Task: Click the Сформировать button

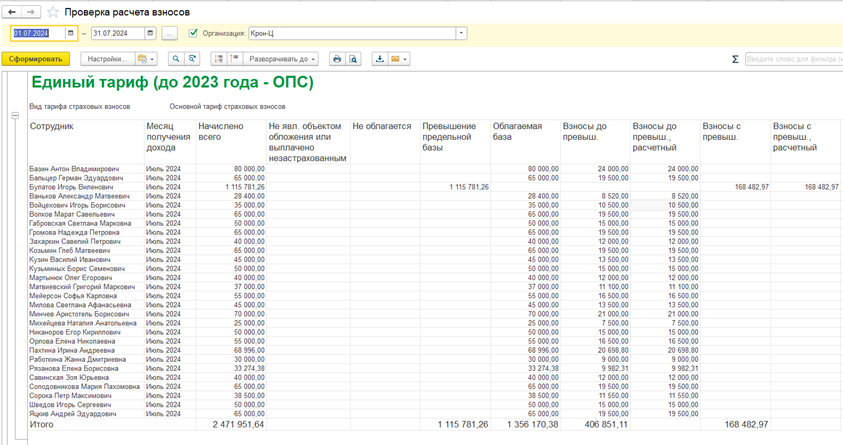Action: click(x=36, y=59)
